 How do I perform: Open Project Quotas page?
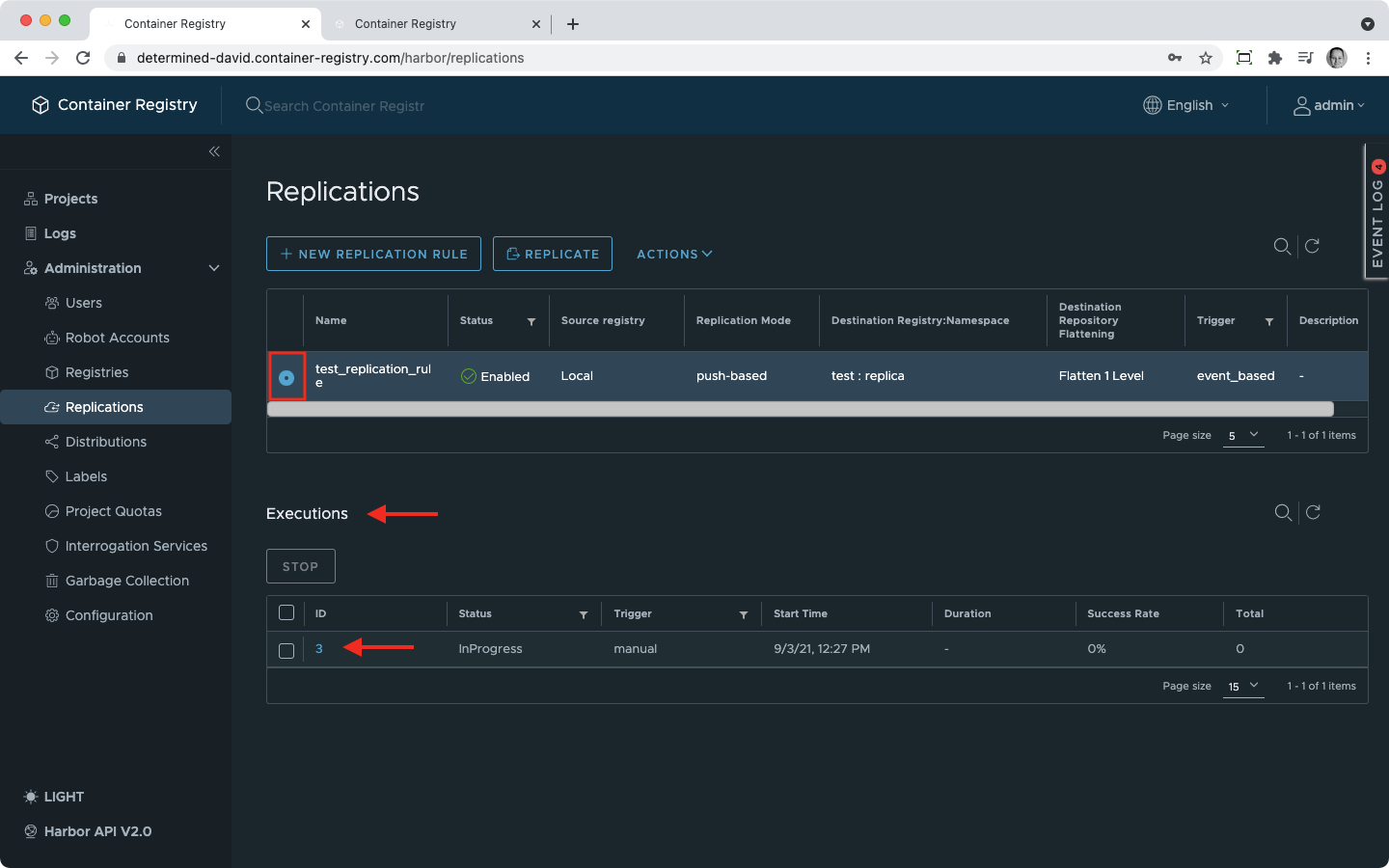[x=113, y=511]
